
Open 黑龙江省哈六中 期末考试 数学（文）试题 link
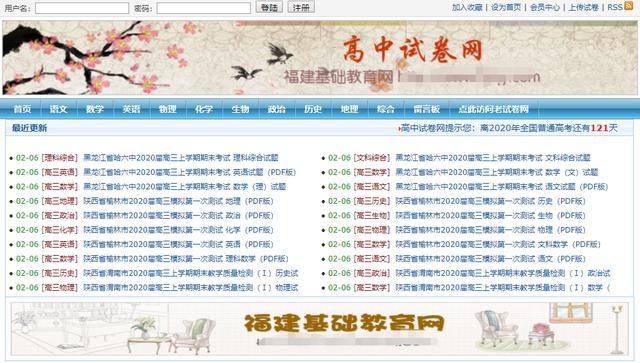(497, 172)
